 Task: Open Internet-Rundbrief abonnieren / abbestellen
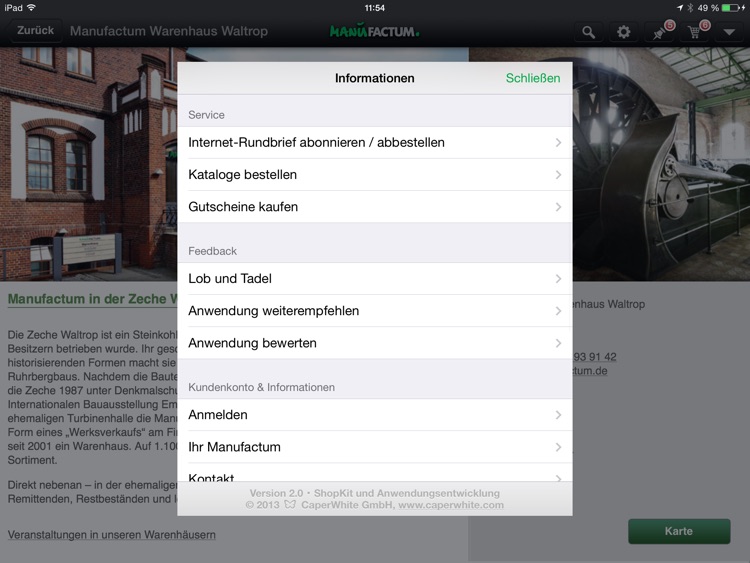[x=375, y=143]
